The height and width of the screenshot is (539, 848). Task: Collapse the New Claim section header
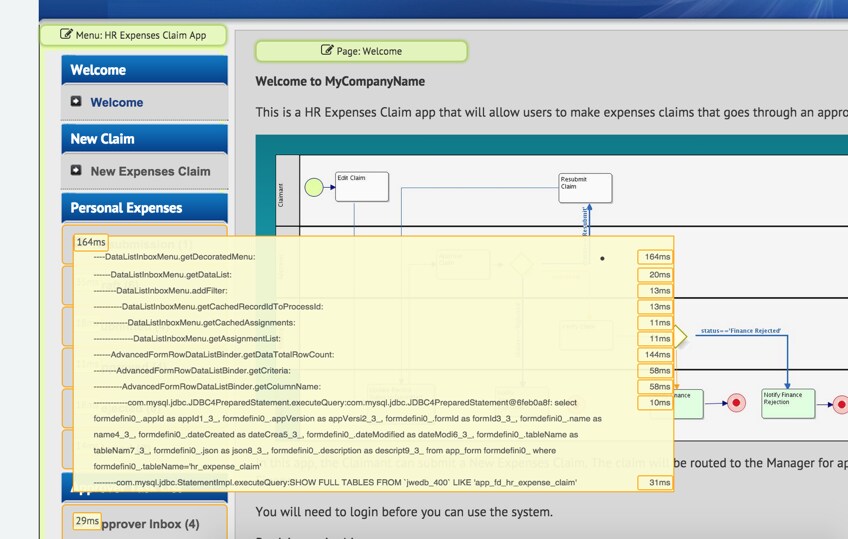tap(144, 139)
